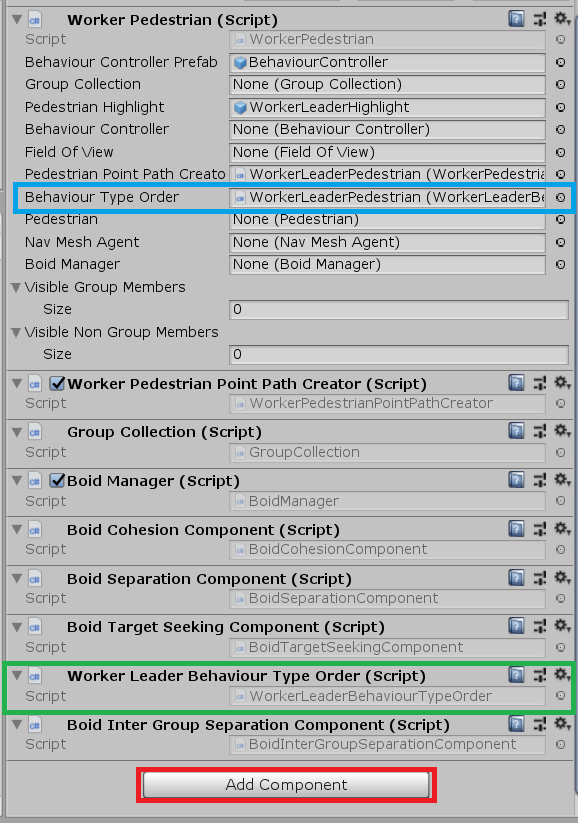Click the 'Nav Mesh Agent' label

click(82, 242)
